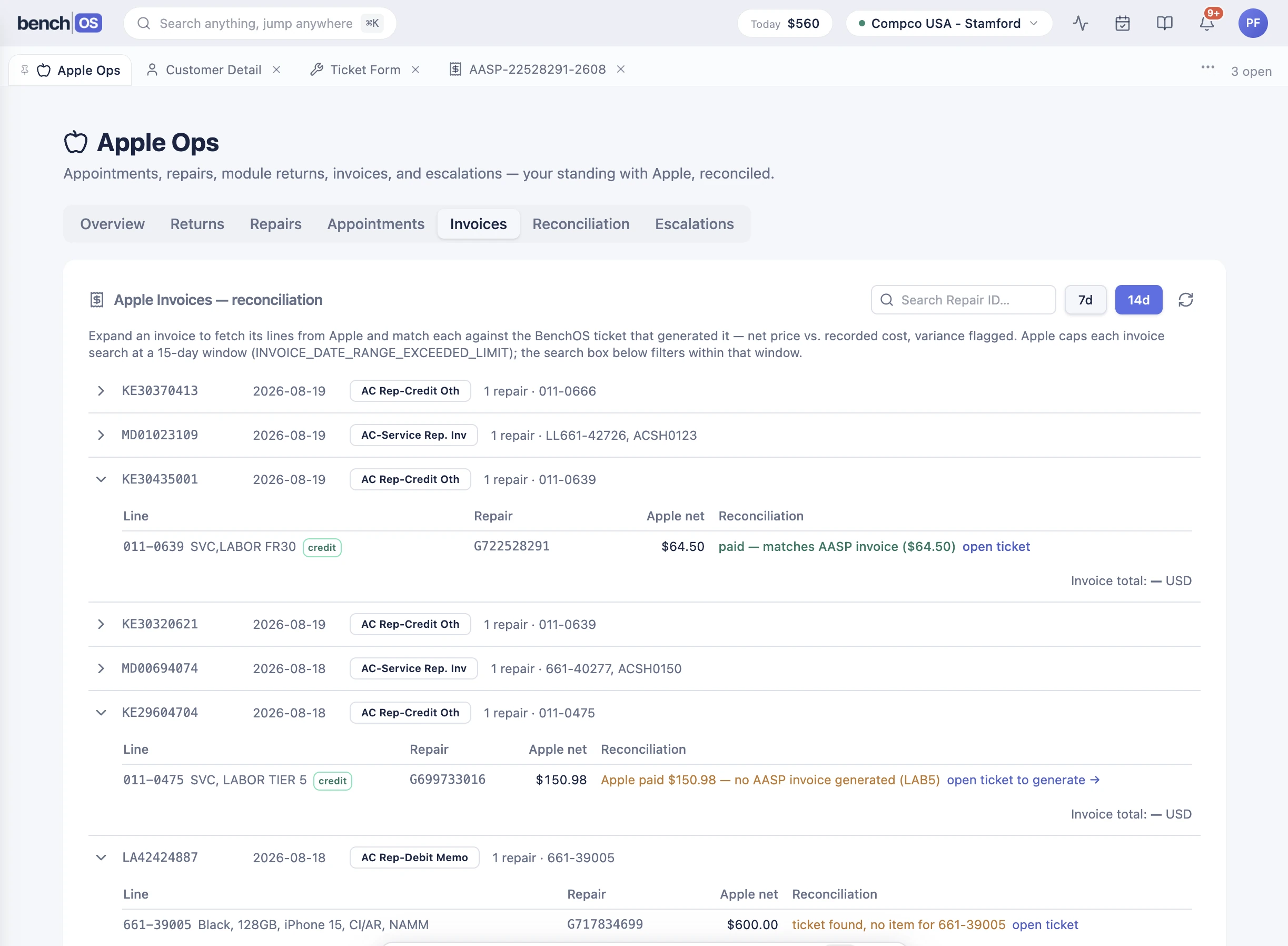Open notifications bell with 9+ badge
Image resolution: width=1288 pixels, height=946 pixels.
(1207, 24)
